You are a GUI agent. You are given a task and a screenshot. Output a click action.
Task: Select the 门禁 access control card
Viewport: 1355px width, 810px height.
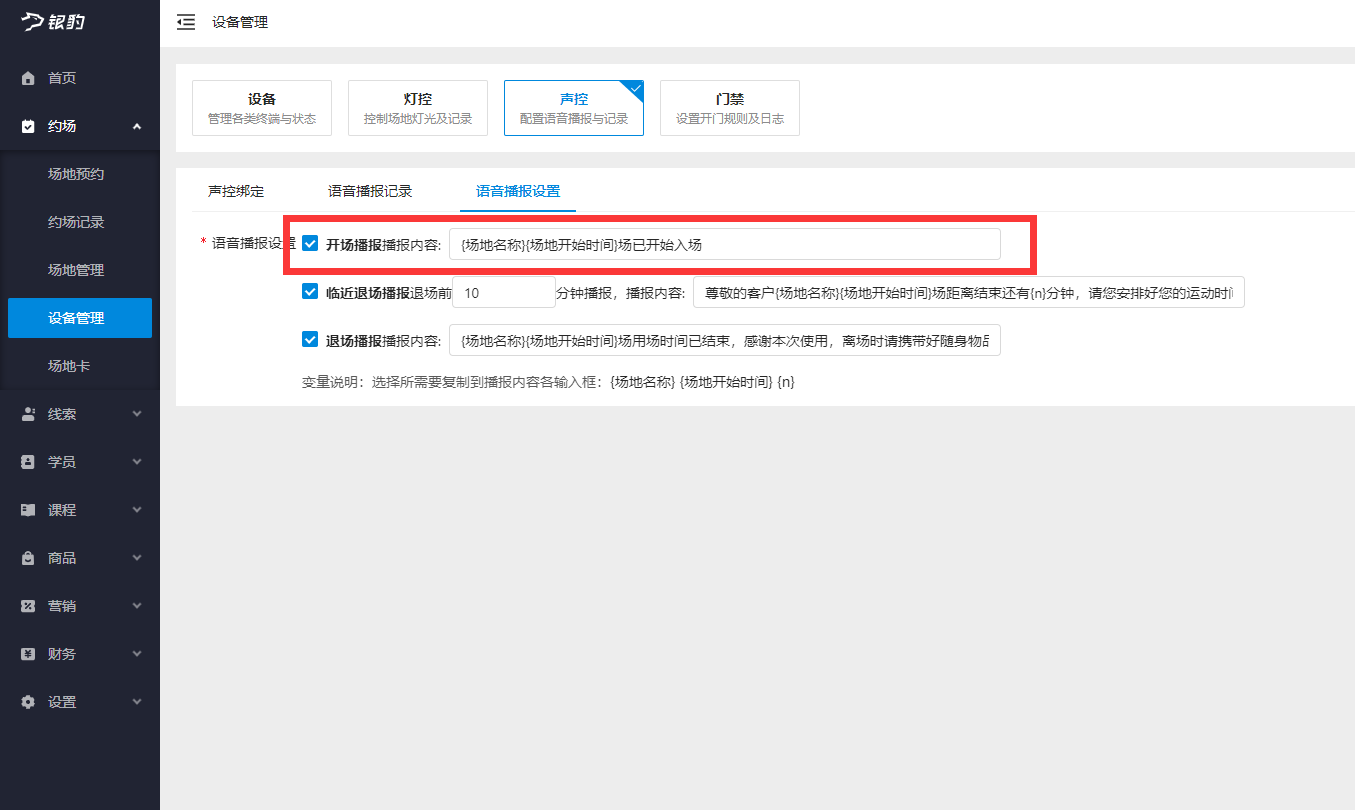point(729,107)
